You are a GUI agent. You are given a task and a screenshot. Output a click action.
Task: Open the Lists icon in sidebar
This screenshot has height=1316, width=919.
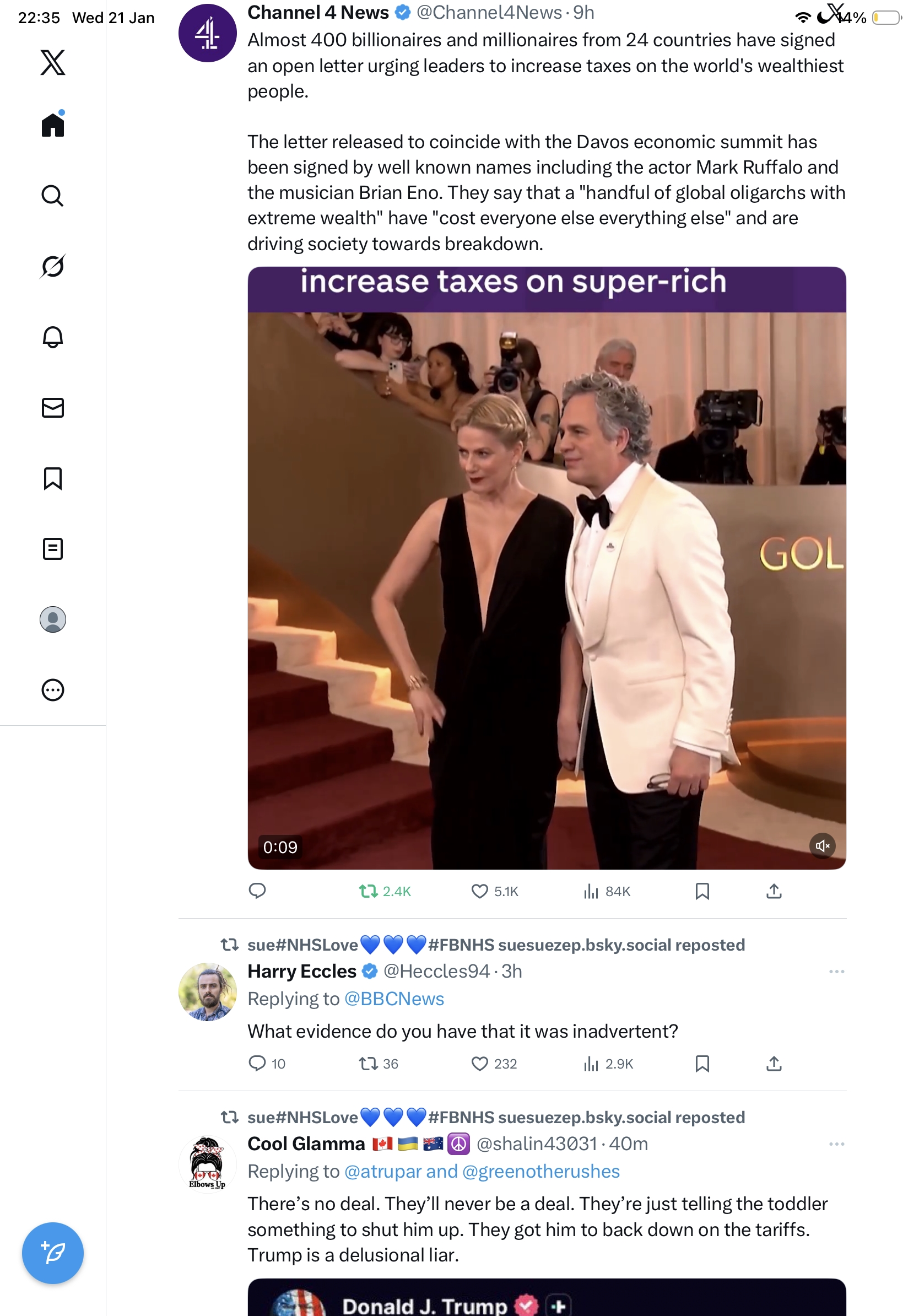tap(53, 548)
